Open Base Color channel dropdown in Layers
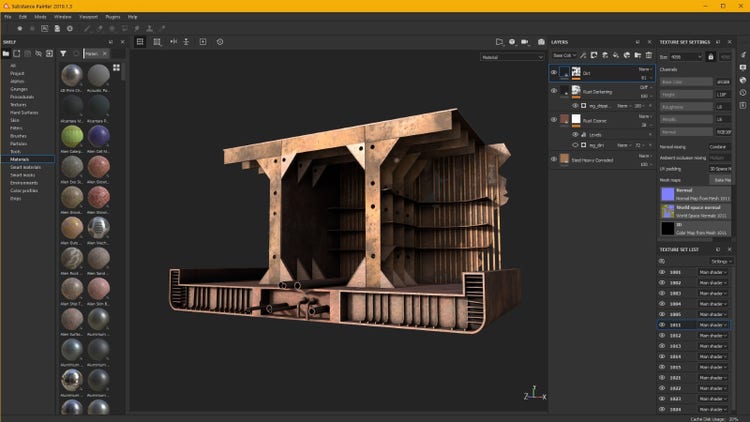Screen dimensions: 750x422 [565, 55]
